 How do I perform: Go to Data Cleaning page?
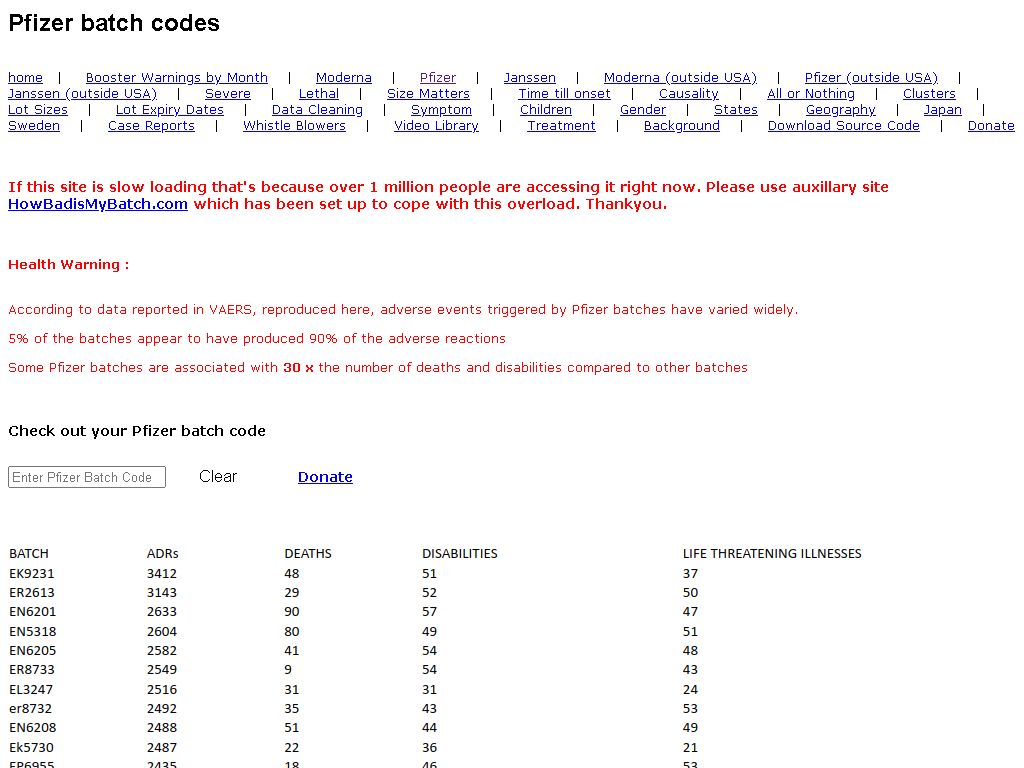tap(317, 110)
